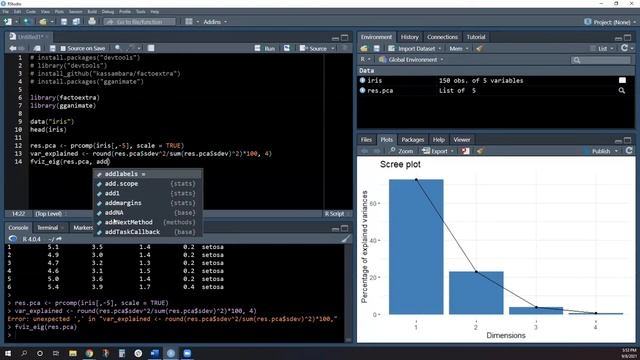Viewport: 640px width, 360px height.
Task: View the iris data table icon
Action: 622,80
